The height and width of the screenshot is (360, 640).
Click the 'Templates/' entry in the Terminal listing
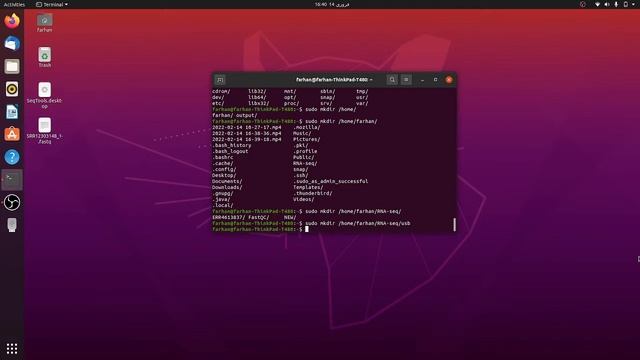pyautogui.click(x=308, y=187)
